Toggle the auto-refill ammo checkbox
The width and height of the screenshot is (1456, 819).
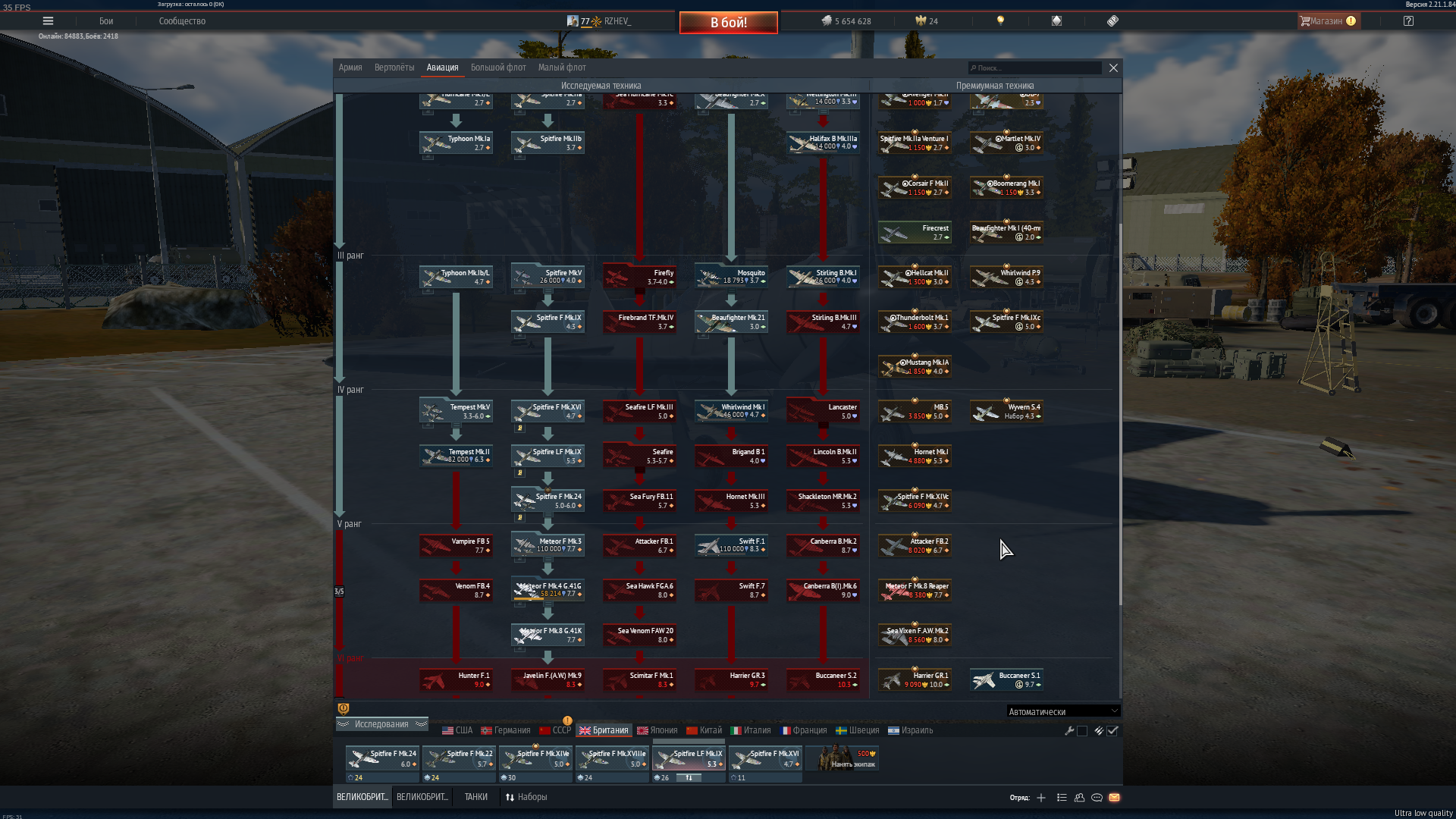1112,731
